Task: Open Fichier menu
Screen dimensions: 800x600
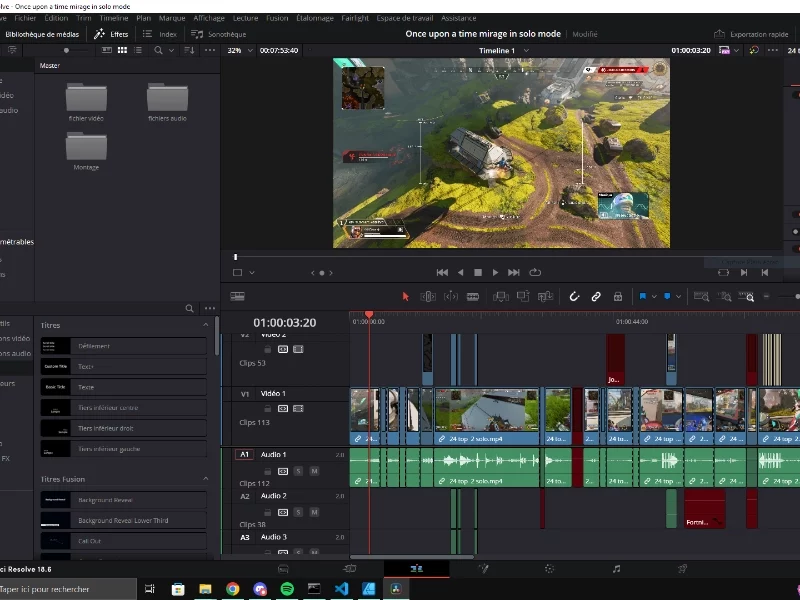Action: click(25, 18)
